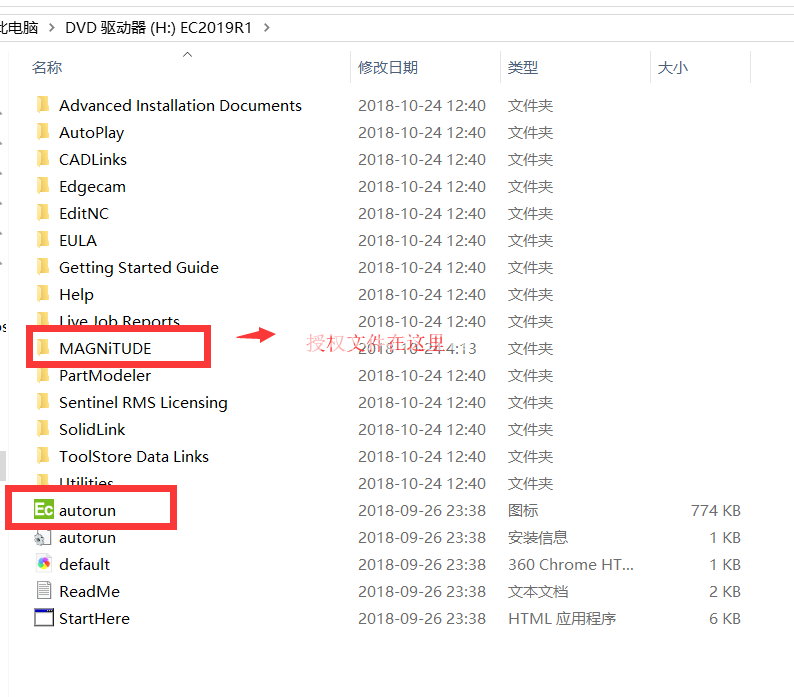Viewport: 794px width, 697px height.
Task: Click the StartHere HTML application icon
Action: pos(44,617)
